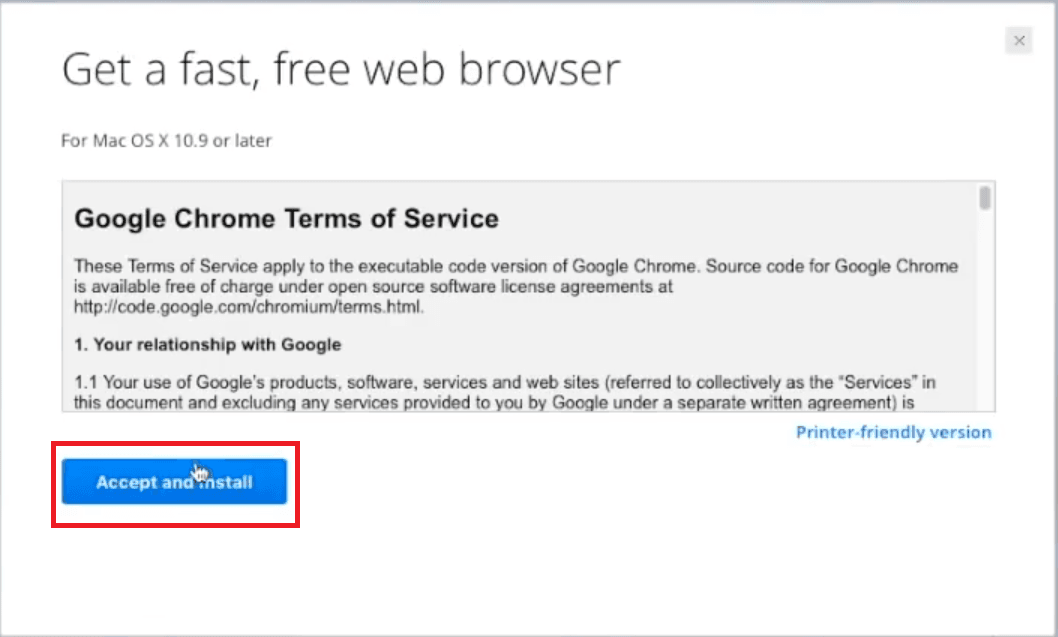Image resolution: width=1058 pixels, height=637 pixels.
Task: Click paragraph 1.1 about Google's Services
Action: pos(500,392)
